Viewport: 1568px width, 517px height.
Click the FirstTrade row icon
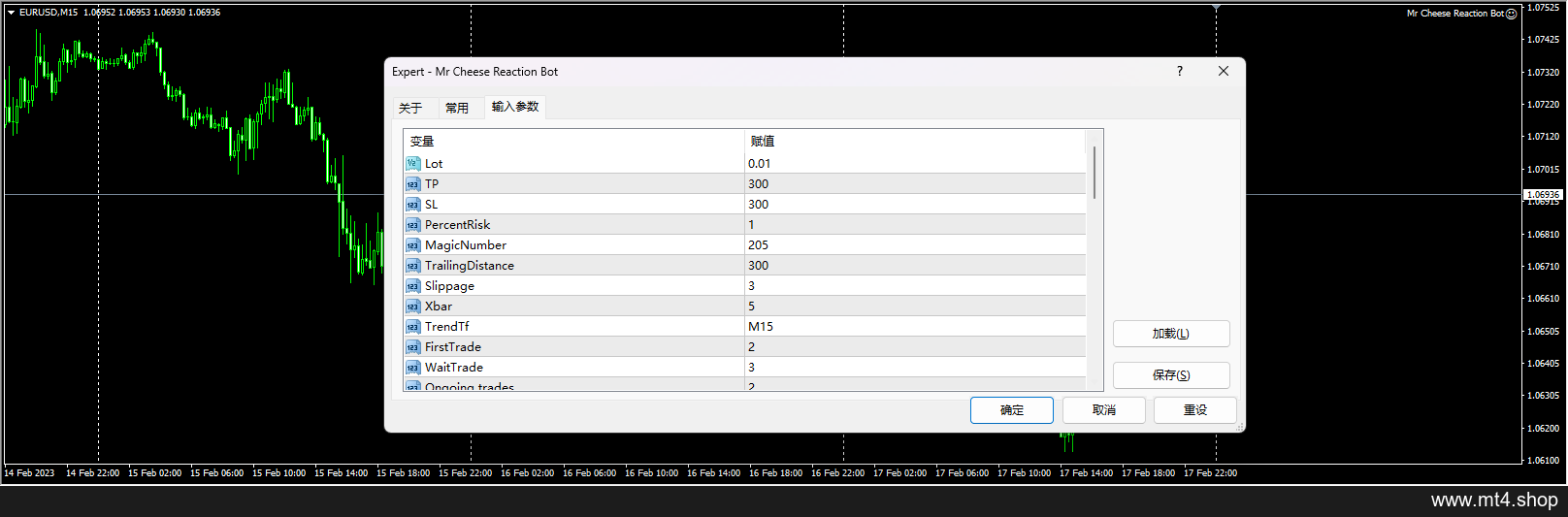point(412,347)
